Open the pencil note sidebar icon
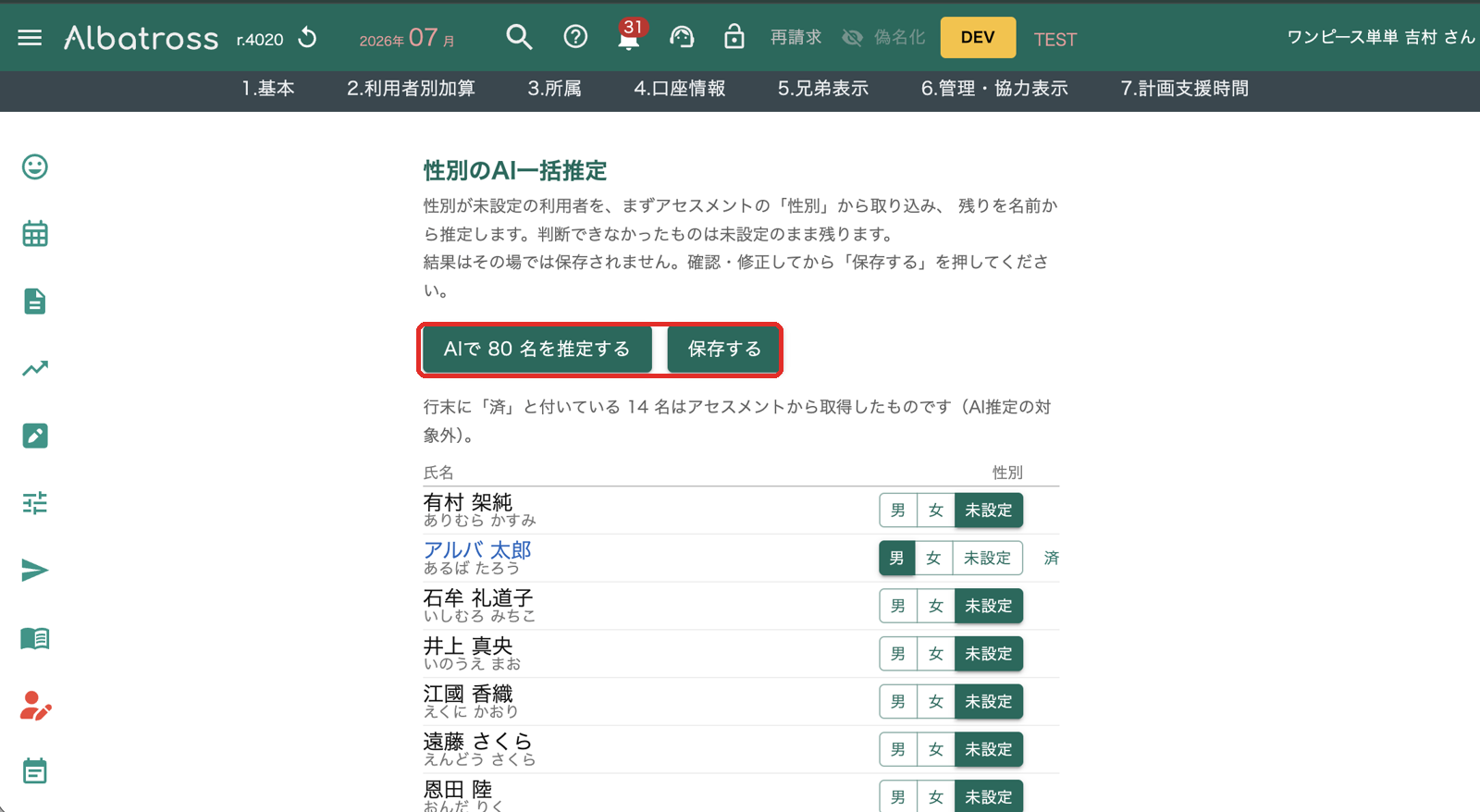This screenshot has height=812, width=1480. 35,436
